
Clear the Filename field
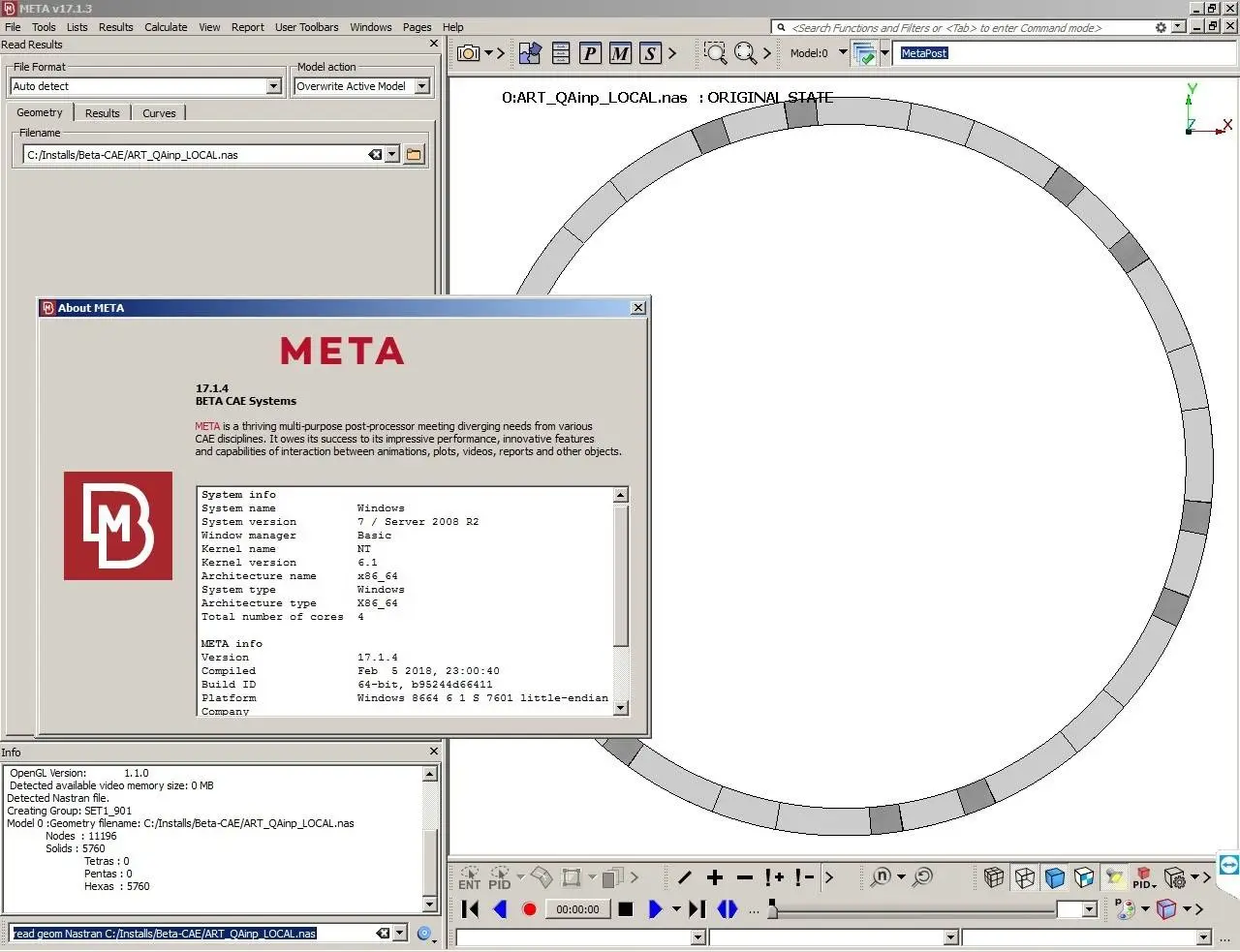pos(375,154)
